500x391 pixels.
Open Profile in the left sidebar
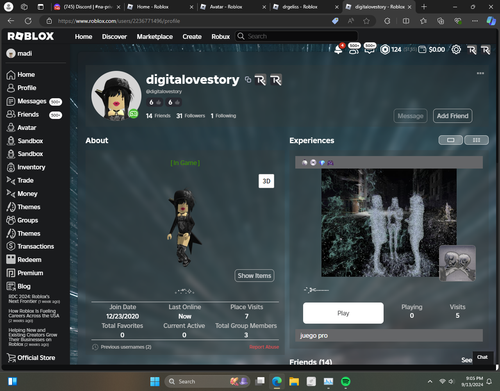[x=21, y=88]
